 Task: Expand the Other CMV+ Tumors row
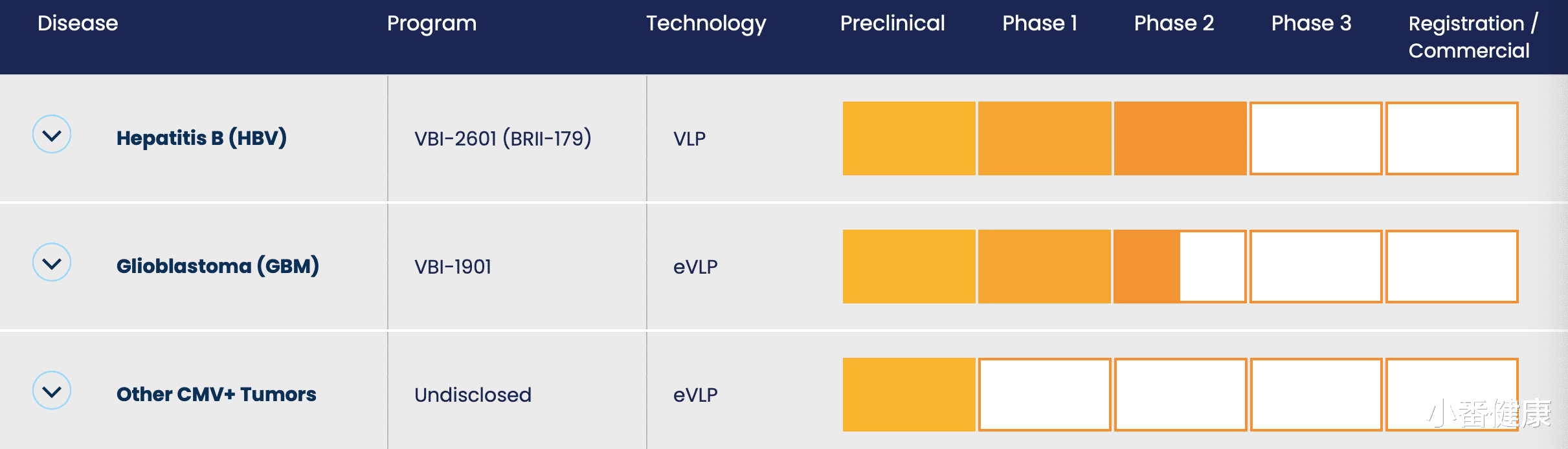52,391
